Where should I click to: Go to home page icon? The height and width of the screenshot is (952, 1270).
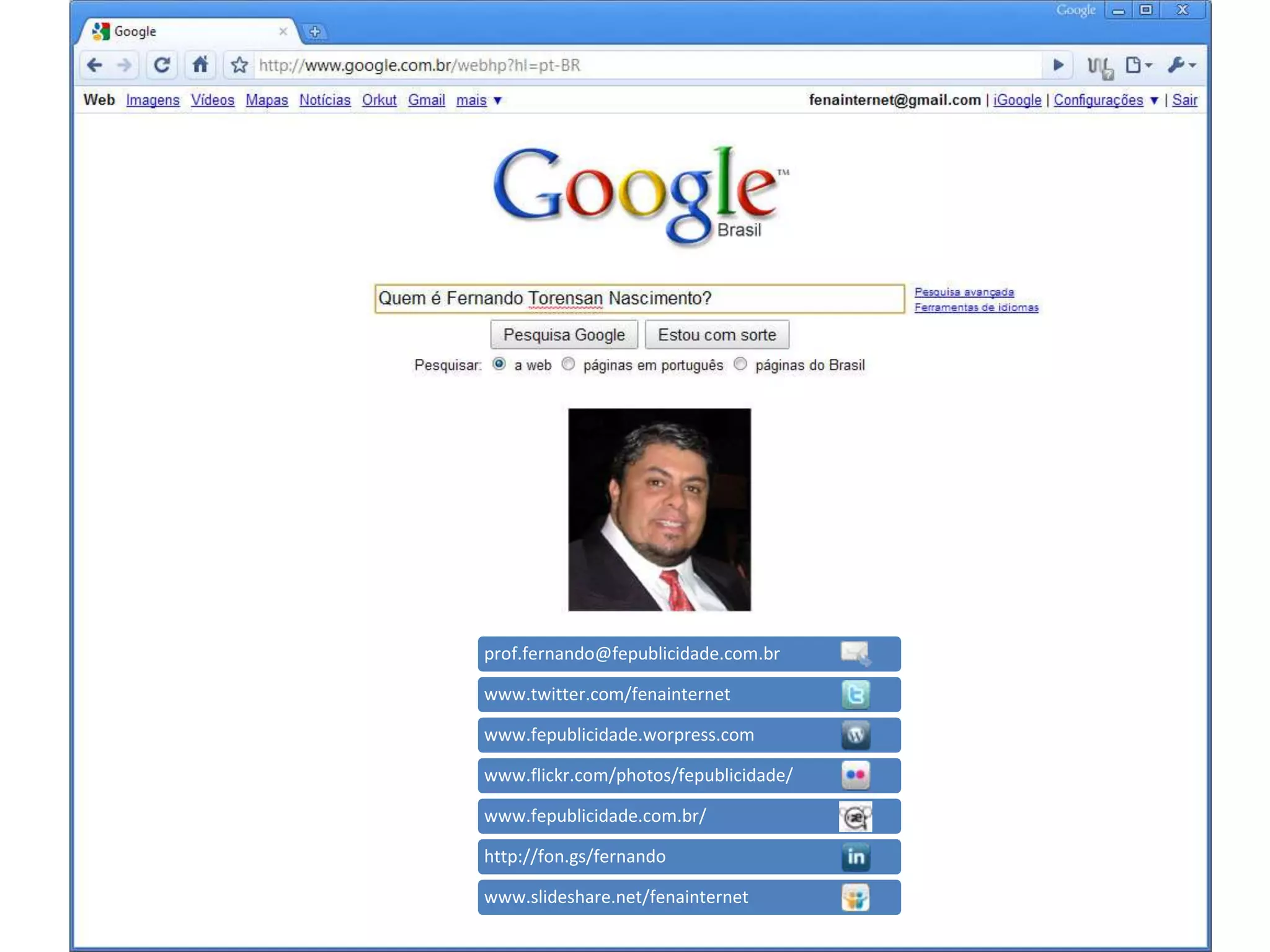tap(200, 64)
